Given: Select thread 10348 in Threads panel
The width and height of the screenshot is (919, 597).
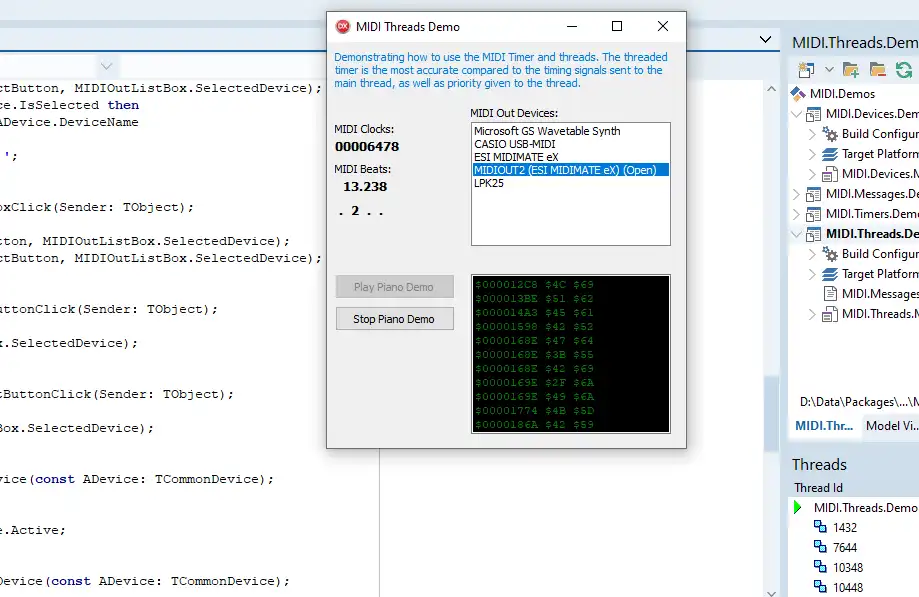Looking at the screenshot, I should click(848, 568).
